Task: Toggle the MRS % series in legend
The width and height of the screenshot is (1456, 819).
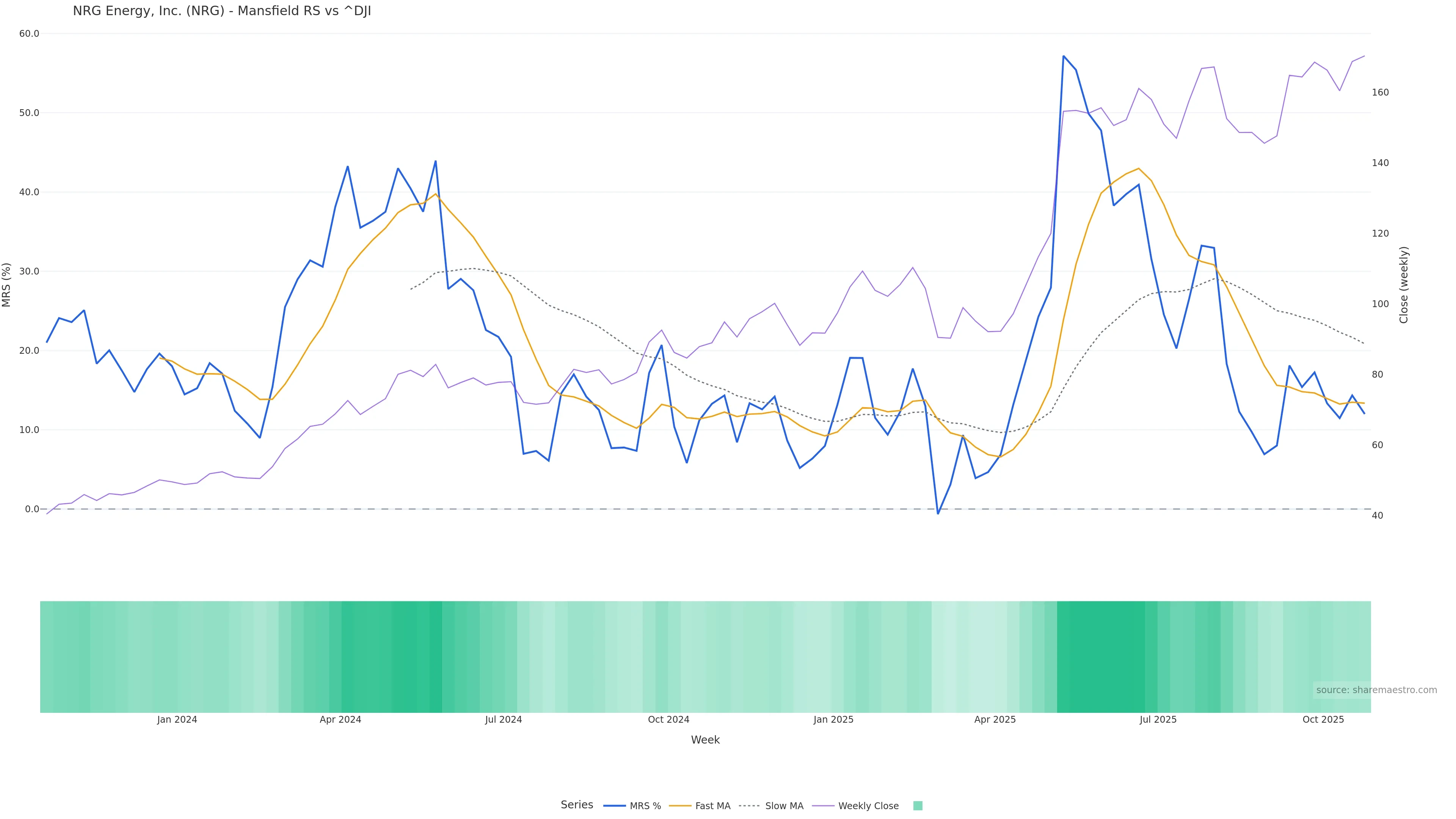Action: point(645,806)
